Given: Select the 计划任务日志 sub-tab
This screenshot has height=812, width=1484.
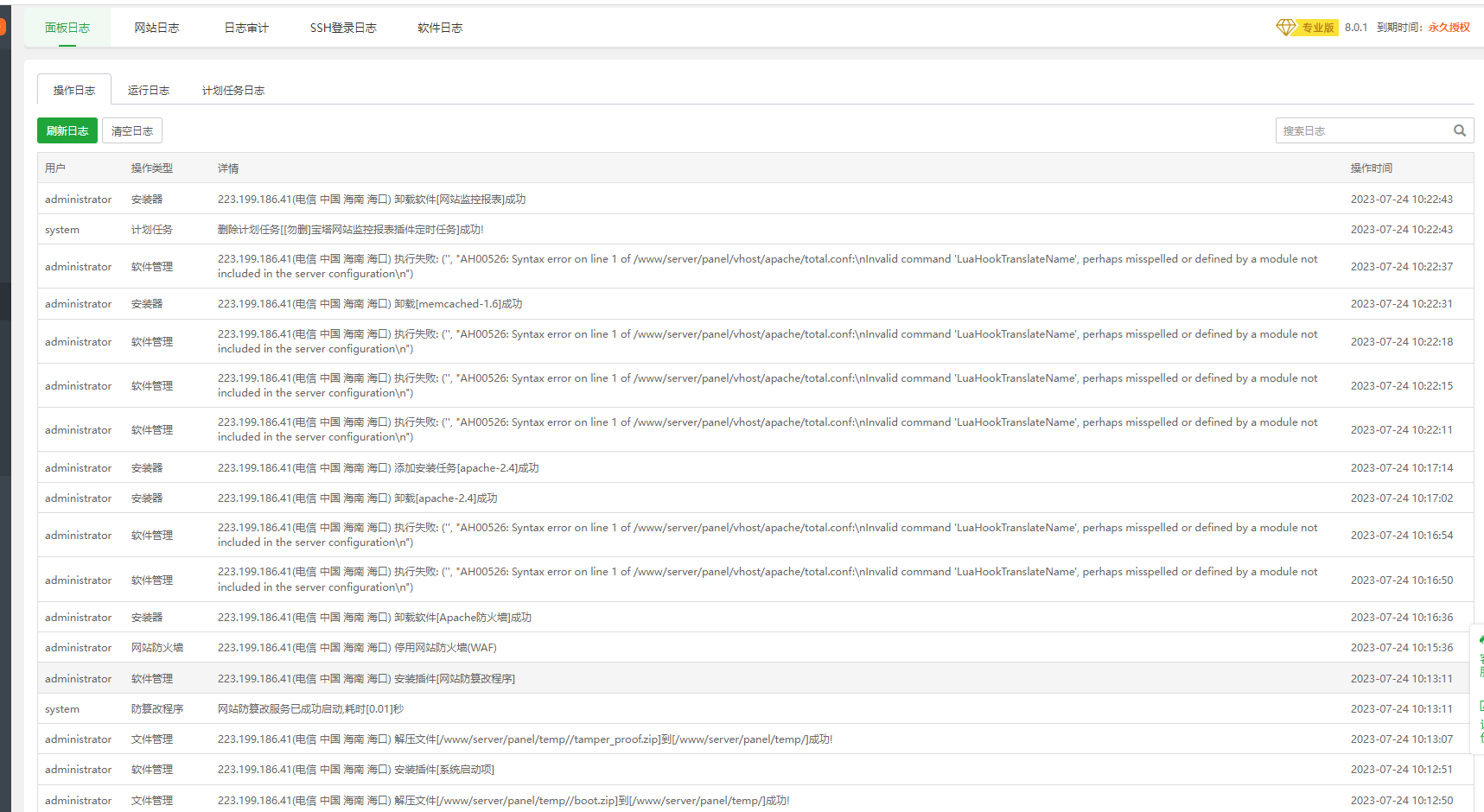Looking at the screenshot, I should point(233,90).
